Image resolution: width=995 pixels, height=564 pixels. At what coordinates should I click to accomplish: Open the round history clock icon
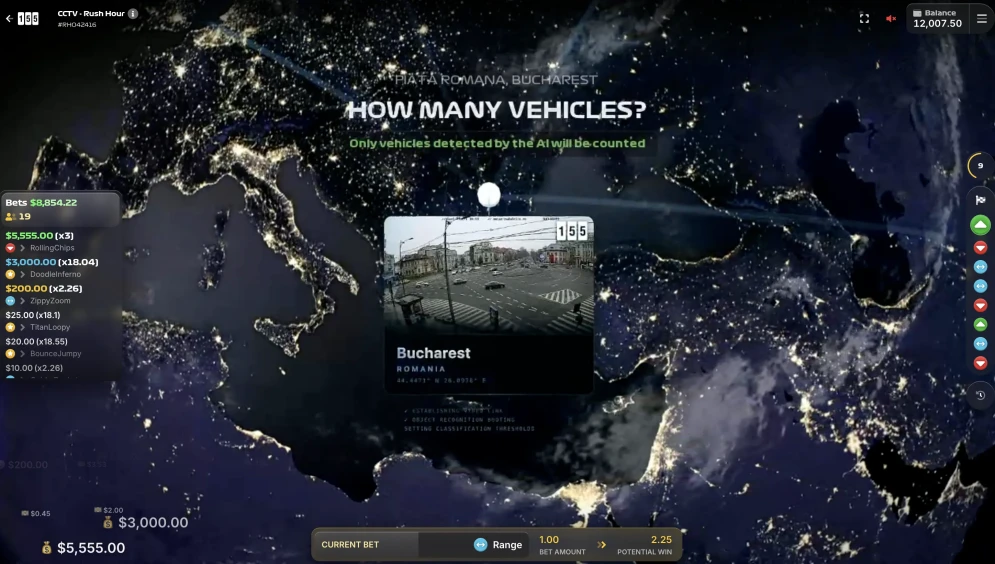pyautogui.click(x=980, y=395)
